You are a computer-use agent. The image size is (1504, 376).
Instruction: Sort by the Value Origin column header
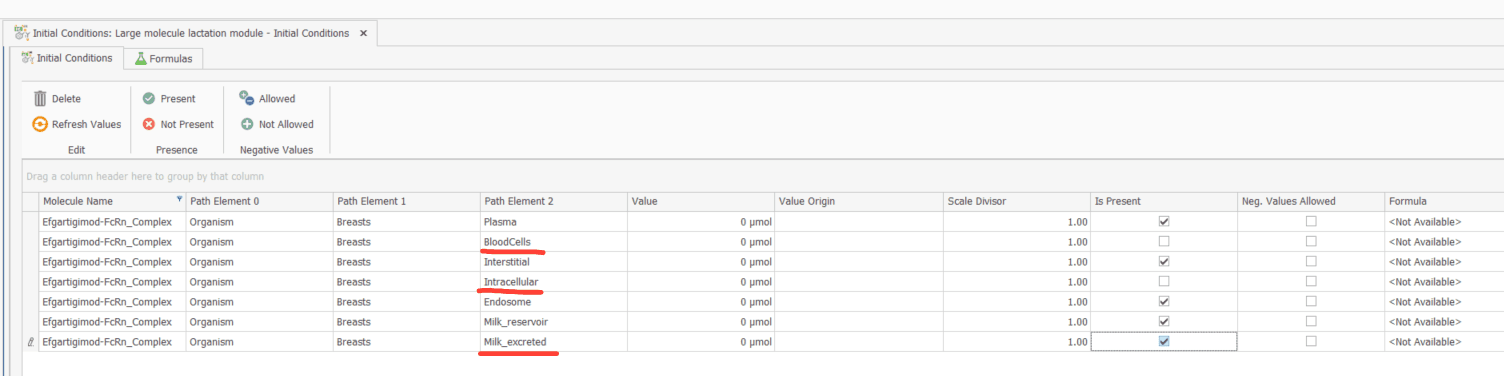858,201
